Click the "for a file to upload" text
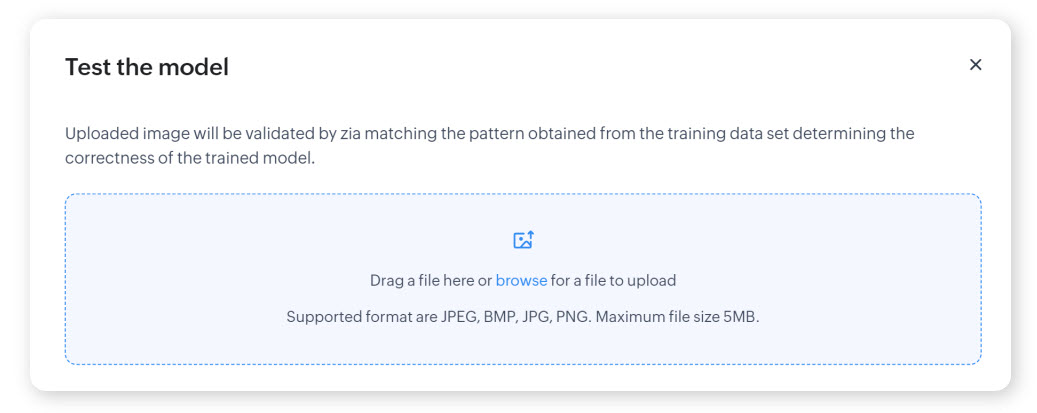The height and width of the screenshot is (413, 1037). pos(613,281)
